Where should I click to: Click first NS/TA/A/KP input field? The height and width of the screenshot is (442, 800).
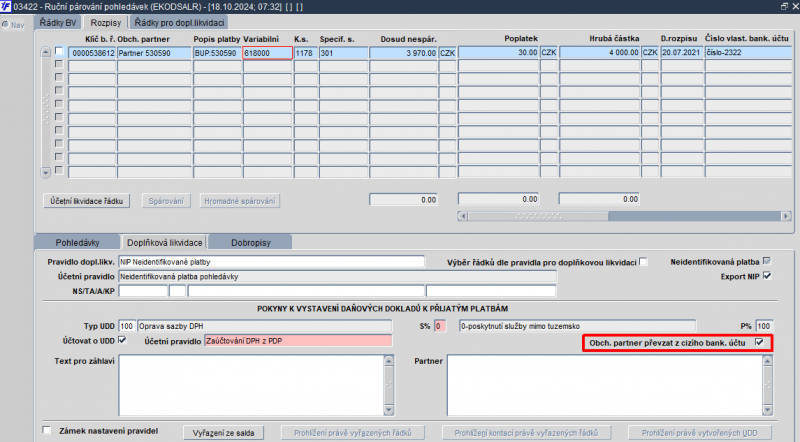(143, 291)
